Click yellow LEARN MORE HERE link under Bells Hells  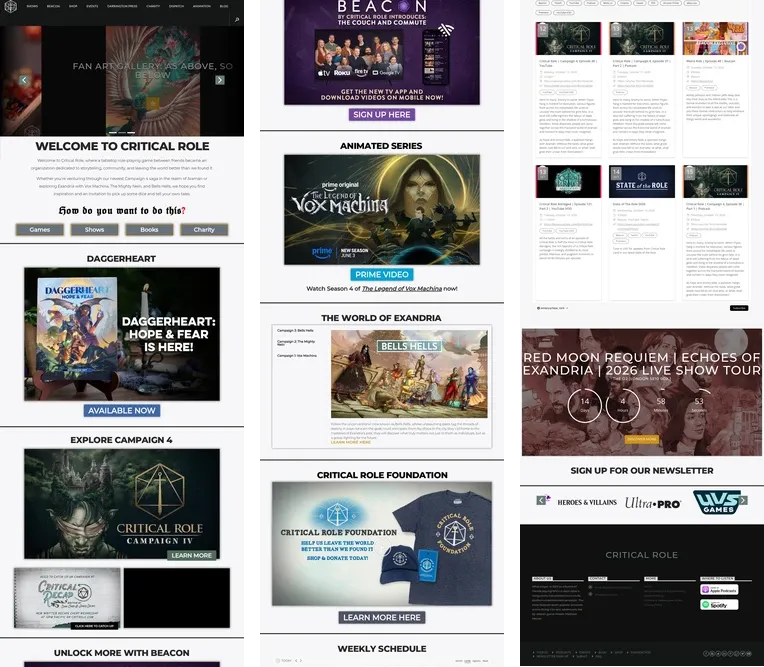pos(351,442)
